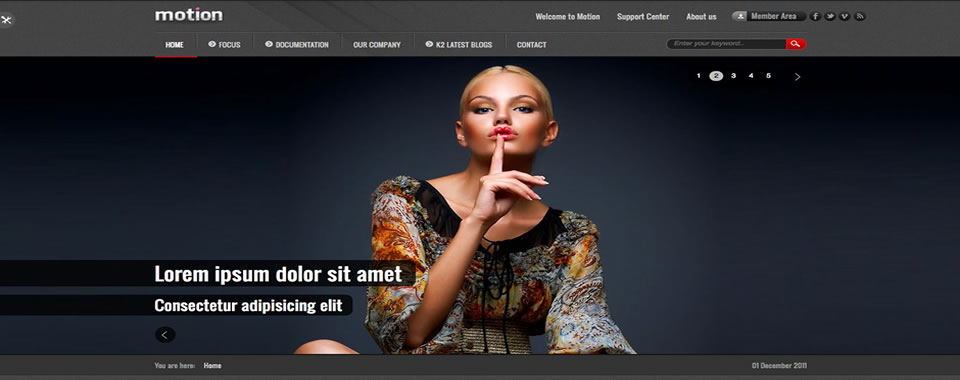960x380 pixels.
Task: Expand the K2 Latest Blogs menu
Action: pos(459,45)
